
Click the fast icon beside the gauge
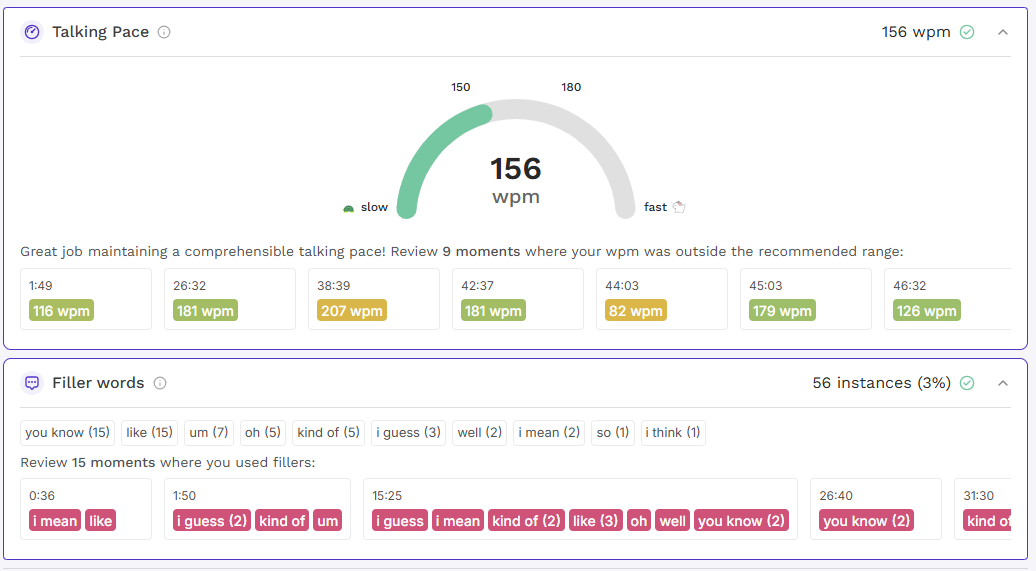(x=679, y=207)
